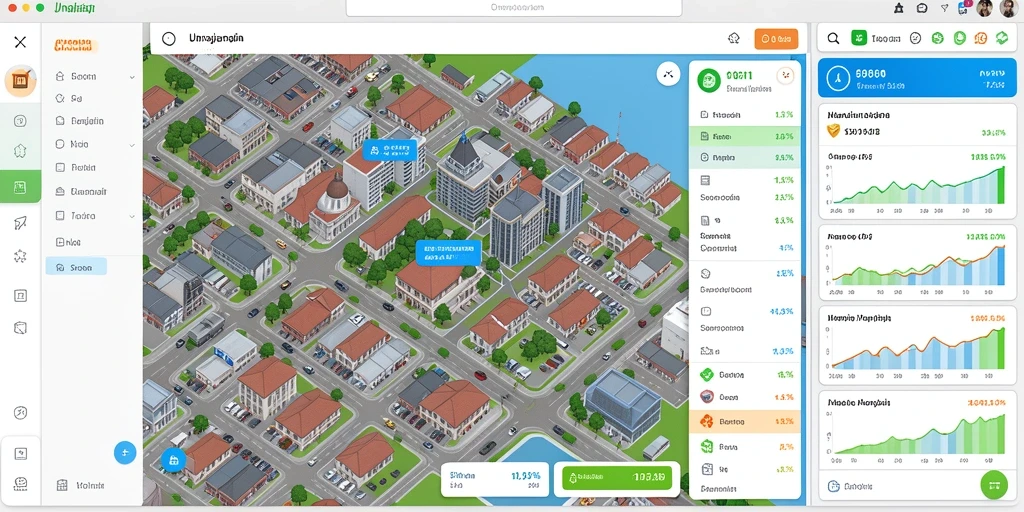Select the house icon in the left rail

click(20, 152)
